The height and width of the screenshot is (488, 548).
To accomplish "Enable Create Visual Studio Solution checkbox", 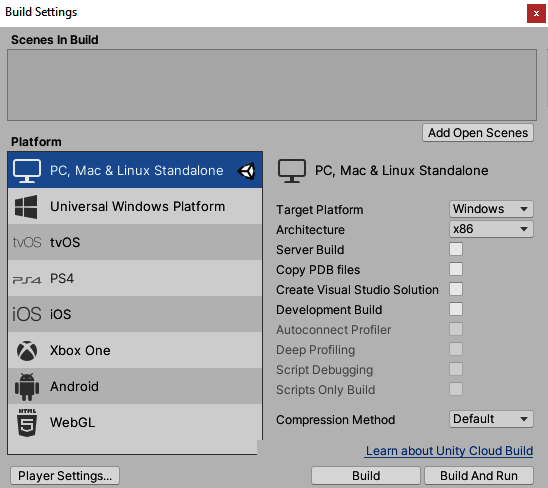I will pyautogui.click(x=456, y=289).
